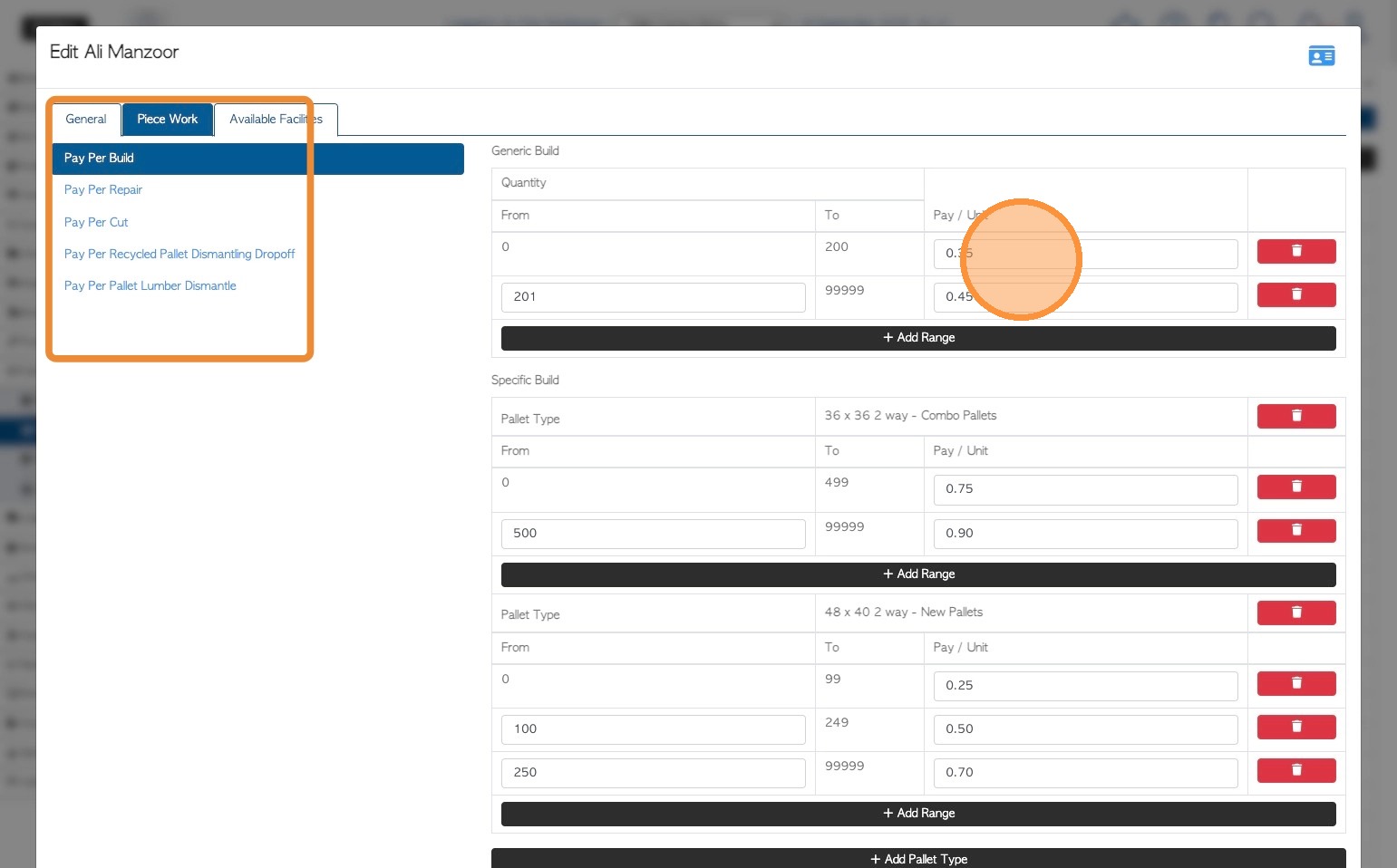Click the Add Pallet Type button
Screen dimensions: 1397x868
tap(918, 859)
